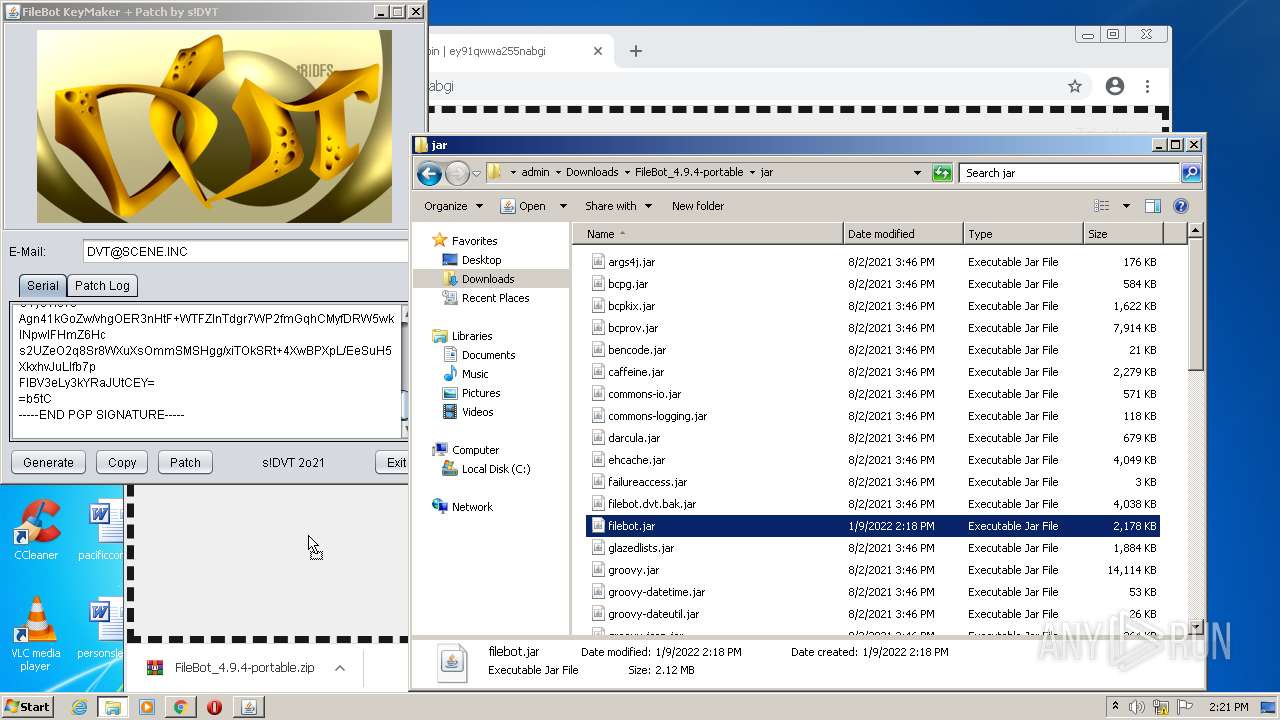This screenshot has height=720, width=1280.
Task: Toggle the preview pane icon
Action: [1153, 206]
